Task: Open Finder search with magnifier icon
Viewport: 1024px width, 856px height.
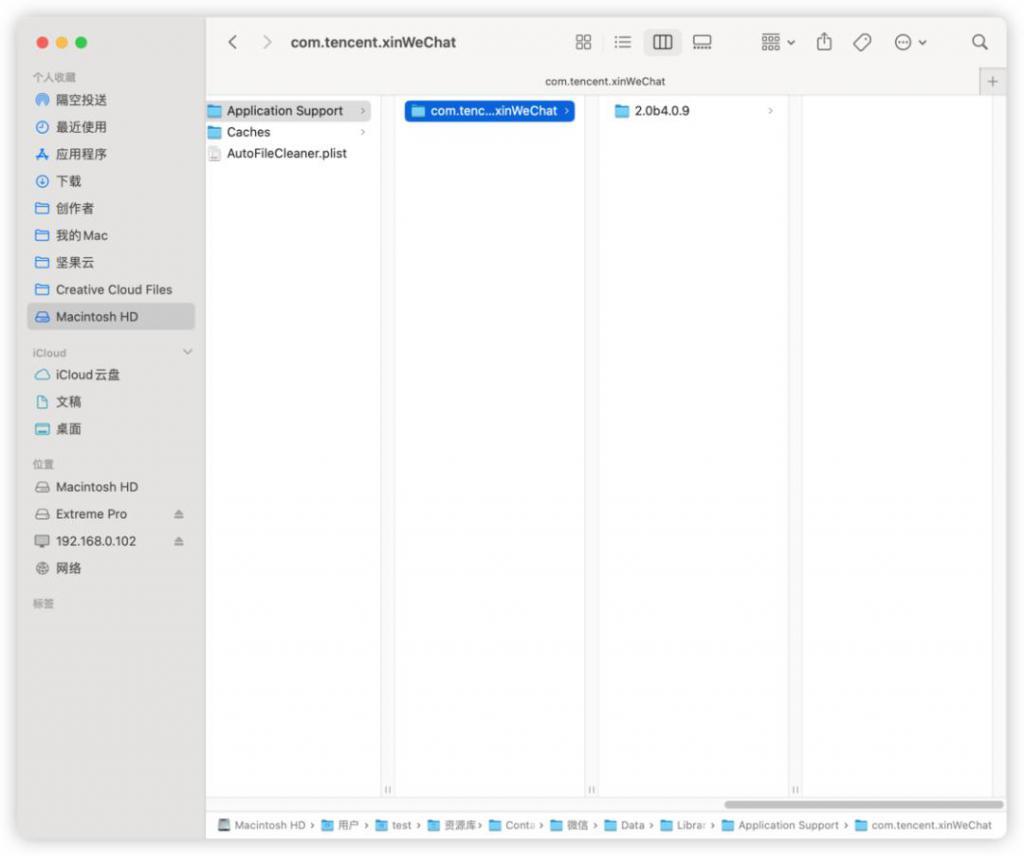Action: (980, 42)
